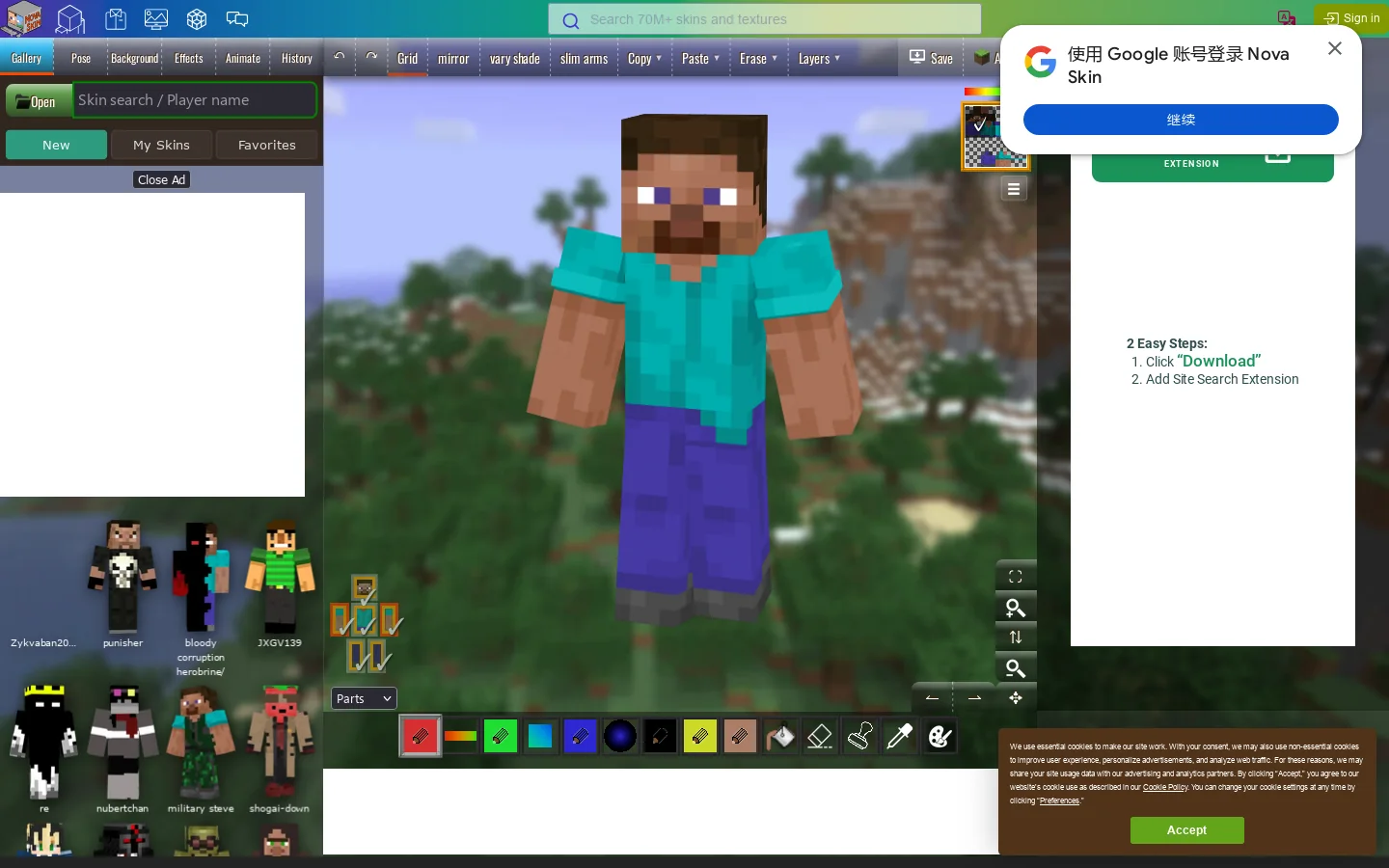Open the Parts dropdown selector

[x=365, y=698]
